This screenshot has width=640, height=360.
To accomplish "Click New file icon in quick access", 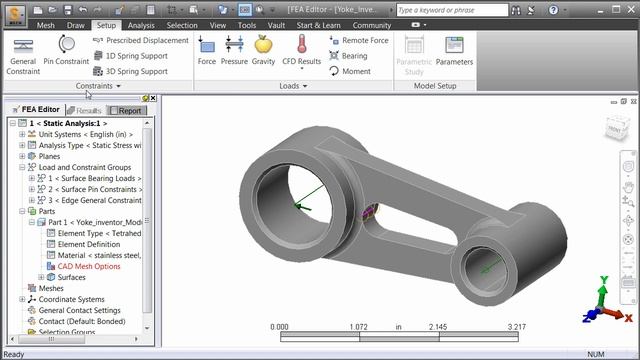I will pos(38,10).
